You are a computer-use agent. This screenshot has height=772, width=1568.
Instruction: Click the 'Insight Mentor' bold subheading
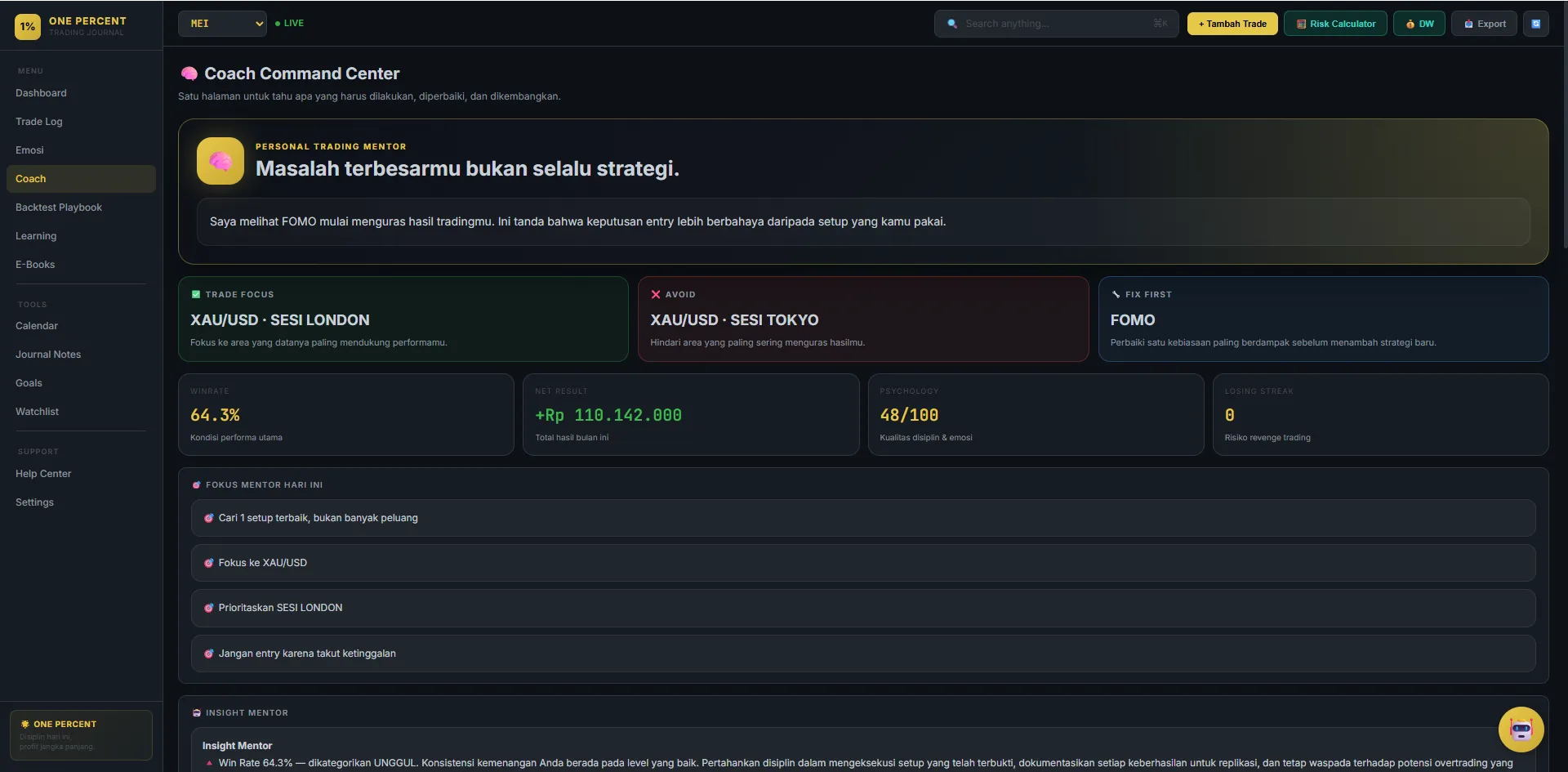coord(237,746)
